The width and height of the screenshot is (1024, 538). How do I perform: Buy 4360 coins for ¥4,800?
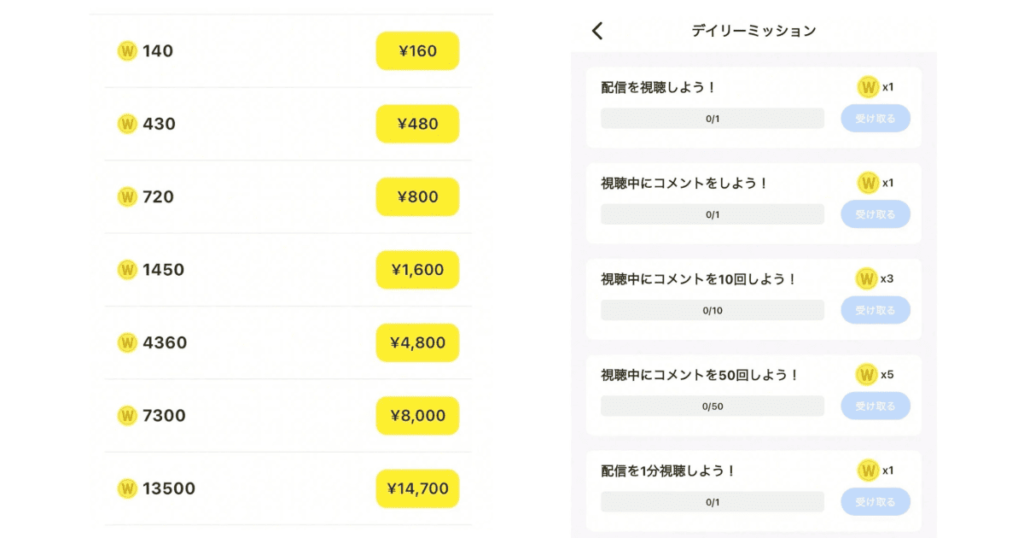coord(417,343)
